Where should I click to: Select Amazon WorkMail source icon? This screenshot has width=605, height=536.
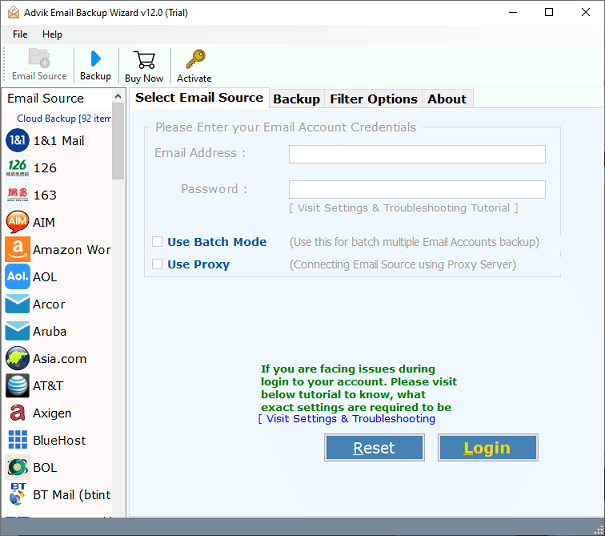coord(17,249)
